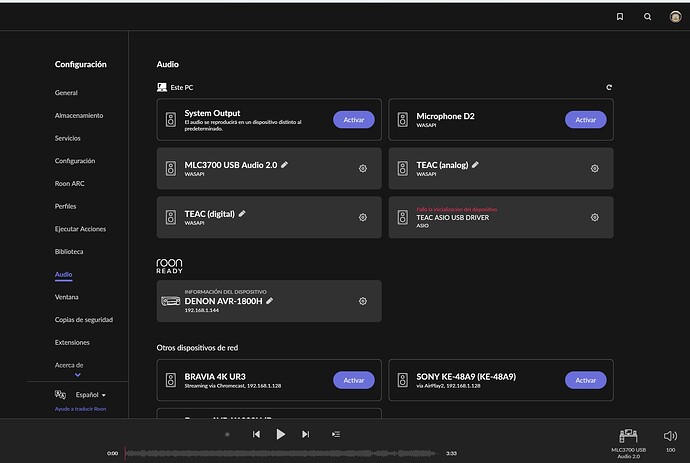The image size is (690, 463).
Task: Open settings gear for TEAC ASIO USB DRIVER
Action: (595, 217)
